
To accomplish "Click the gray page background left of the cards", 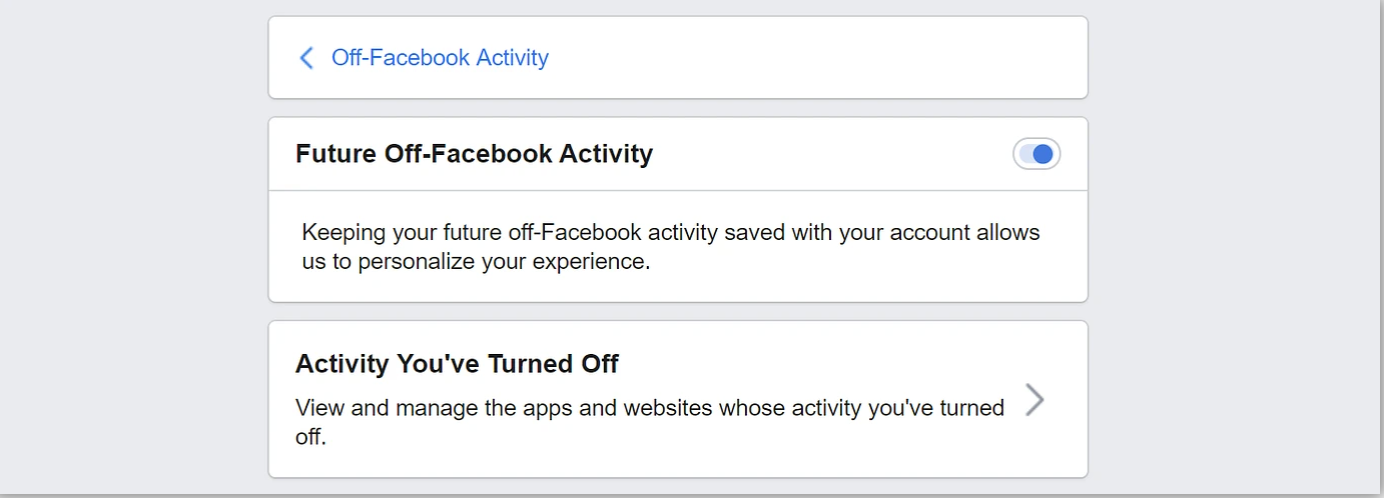I will click(130, 250).
